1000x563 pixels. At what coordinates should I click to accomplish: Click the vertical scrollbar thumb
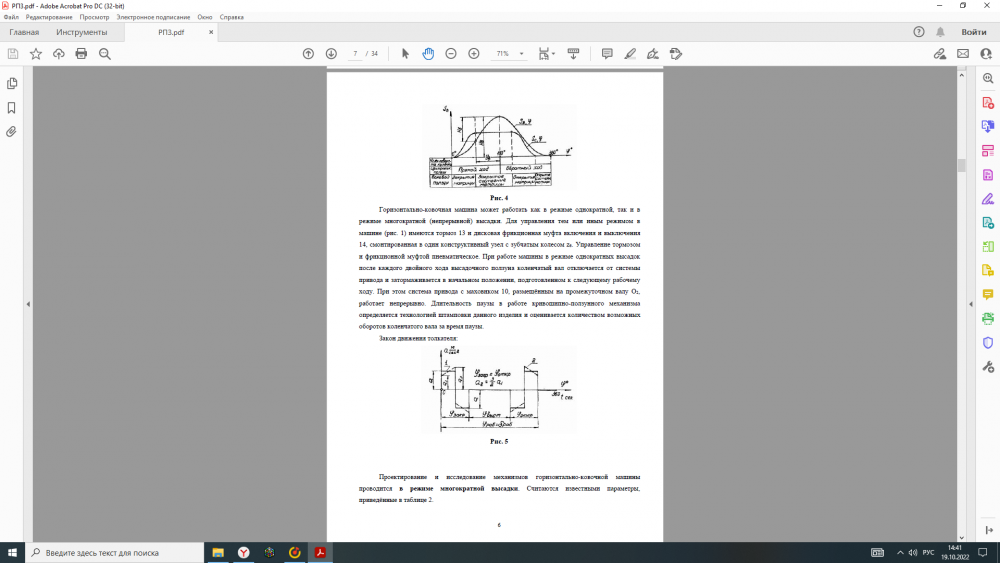[961, 165]
